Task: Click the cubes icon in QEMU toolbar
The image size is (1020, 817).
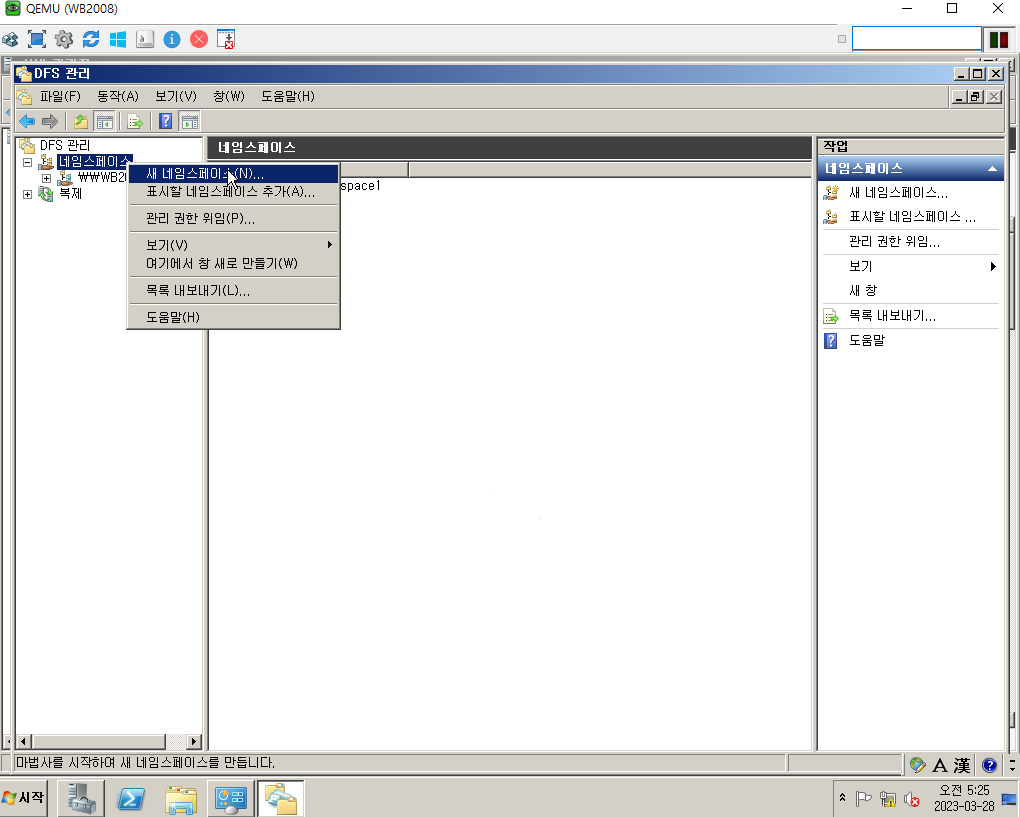Action: point(10,39)
